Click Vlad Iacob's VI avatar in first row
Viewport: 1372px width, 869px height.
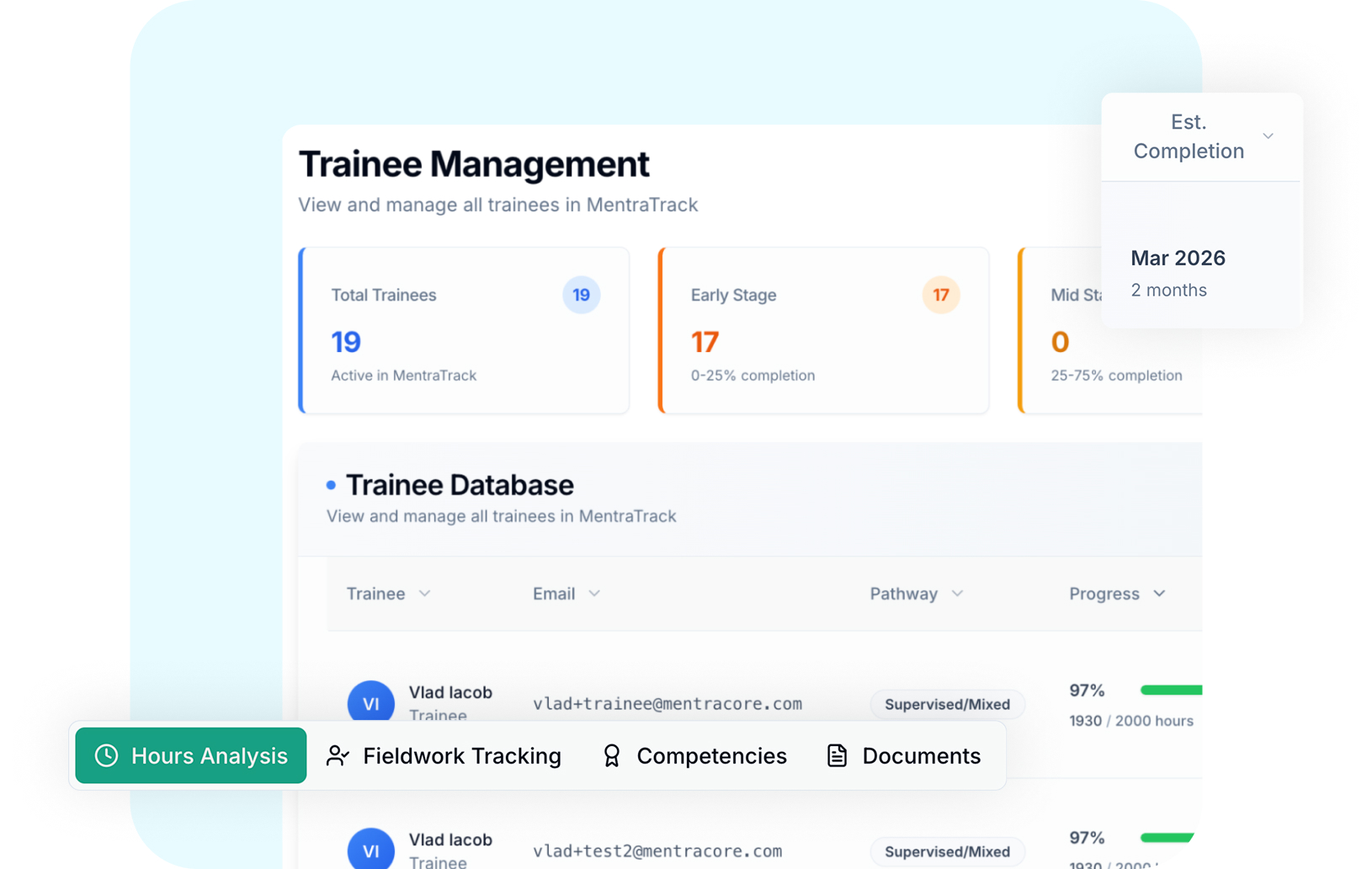[371, 702]
